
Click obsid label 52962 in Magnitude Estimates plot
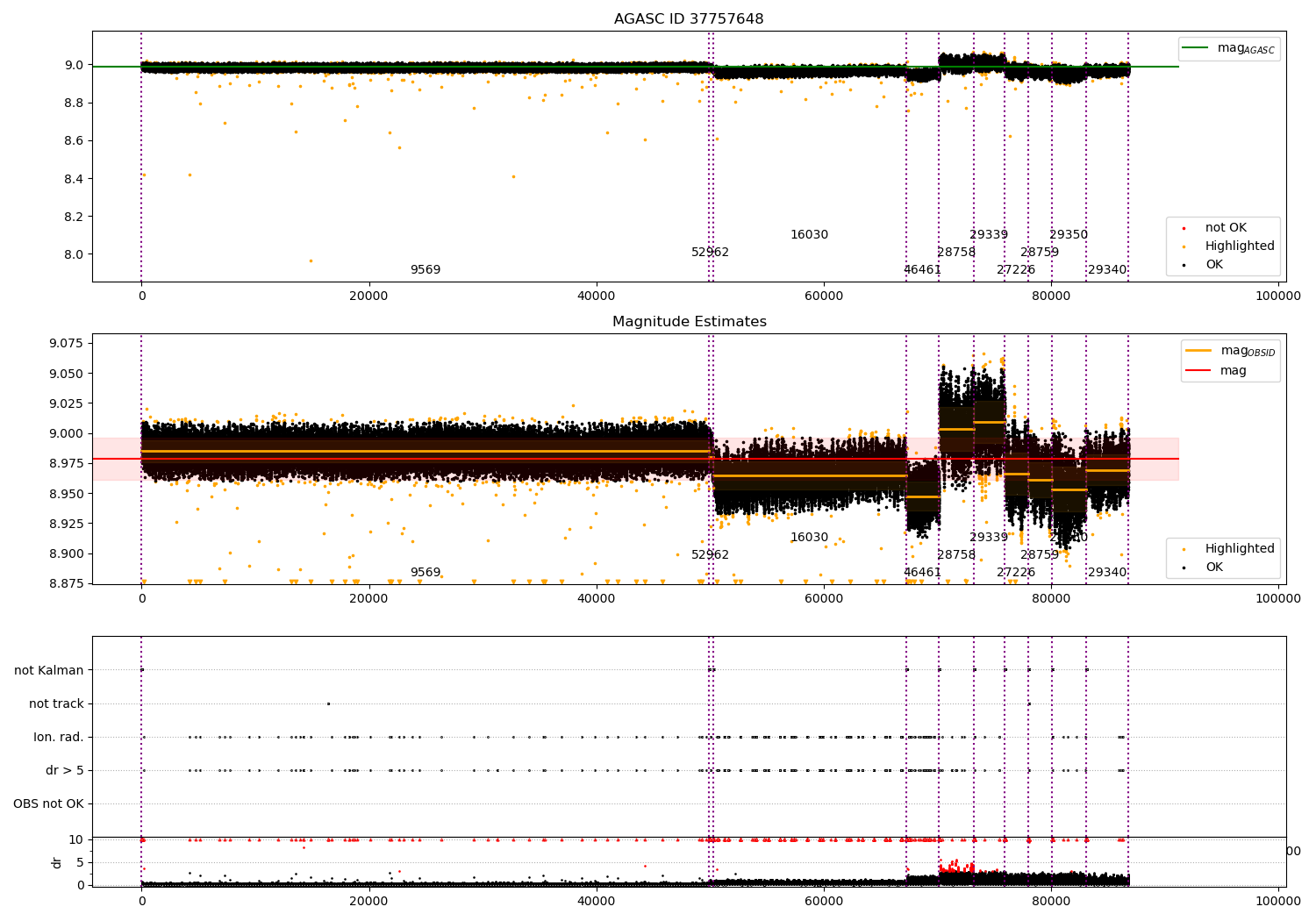[710, 555]
